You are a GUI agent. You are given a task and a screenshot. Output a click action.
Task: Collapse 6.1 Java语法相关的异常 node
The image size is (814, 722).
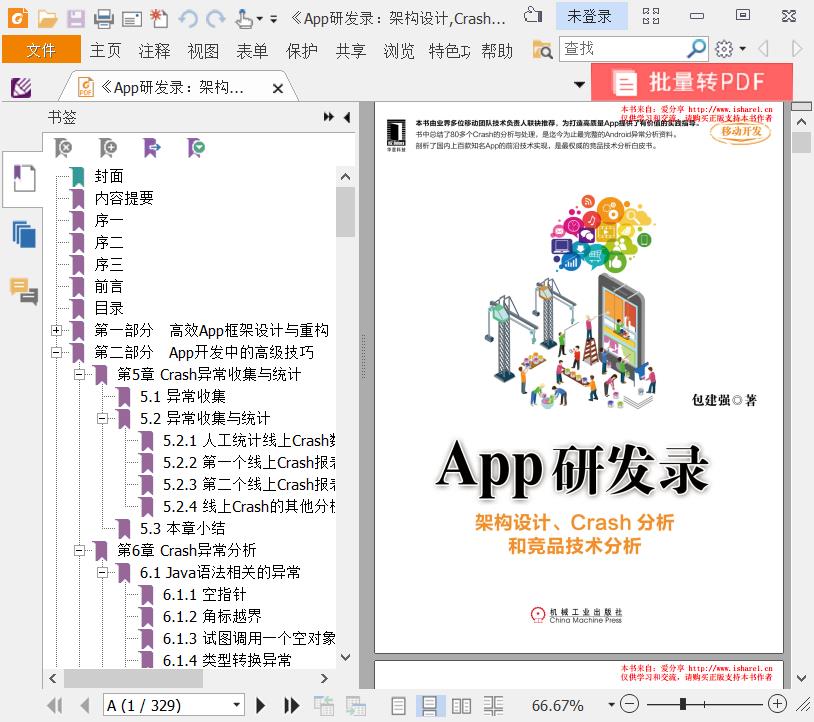tap(103, 573)
